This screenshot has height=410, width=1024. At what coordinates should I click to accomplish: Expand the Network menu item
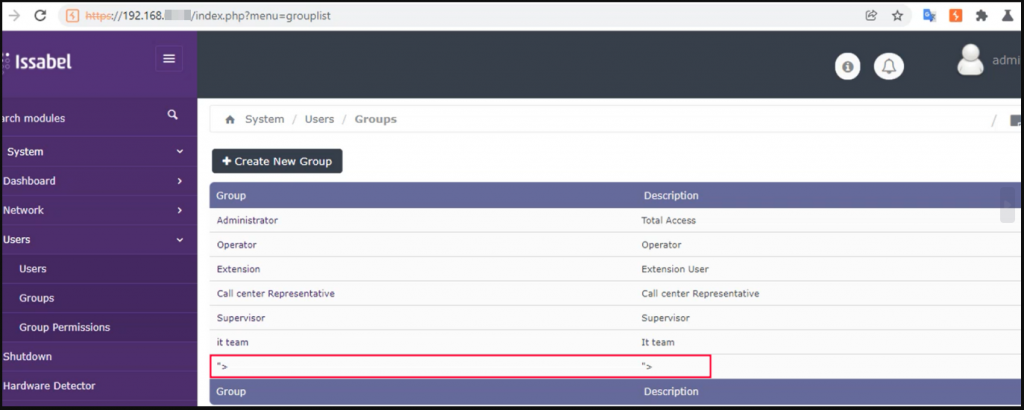98,210
